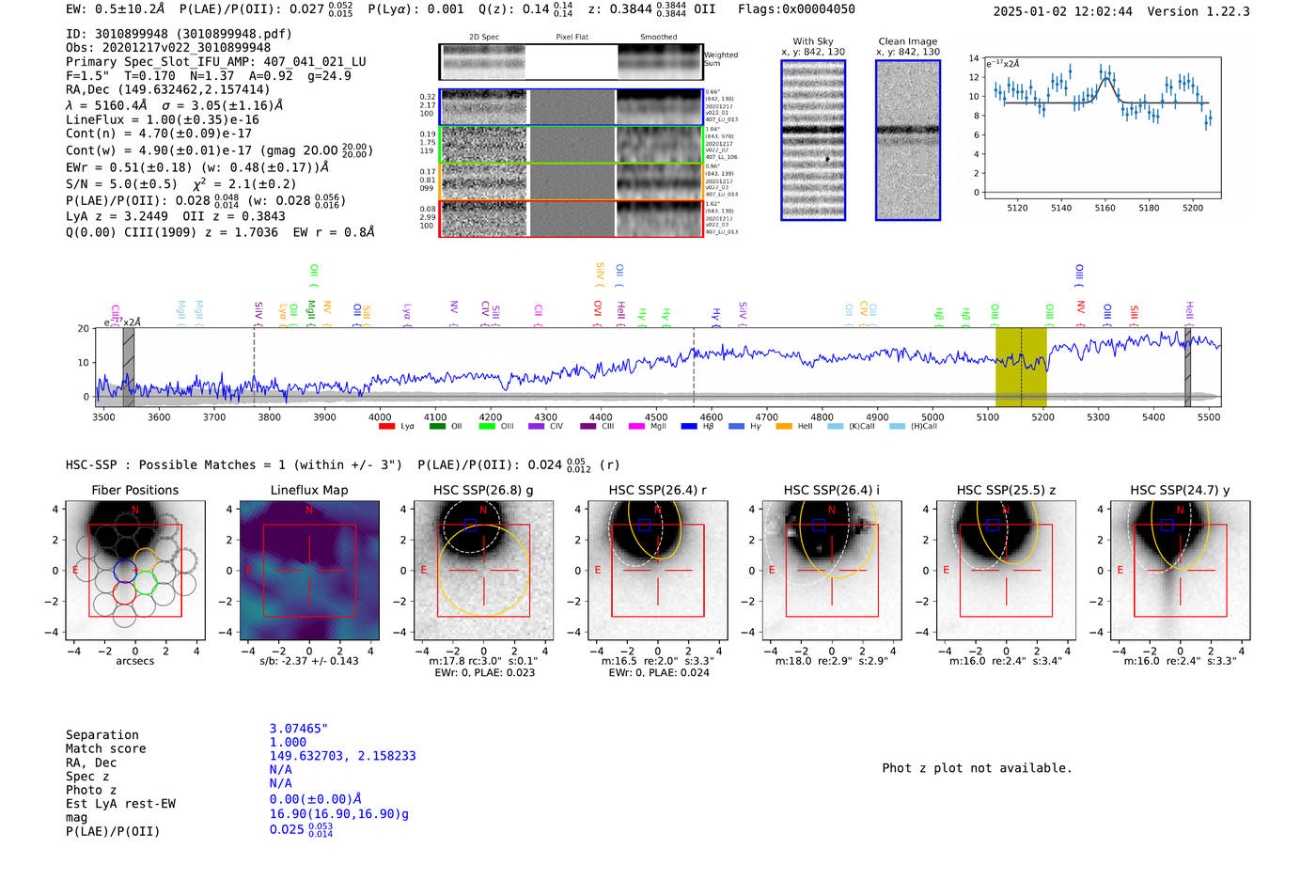This screenshot has width=1316, height=896.
Task: Click the hatched gray band near 5460Å
Action: (1187, 367)
